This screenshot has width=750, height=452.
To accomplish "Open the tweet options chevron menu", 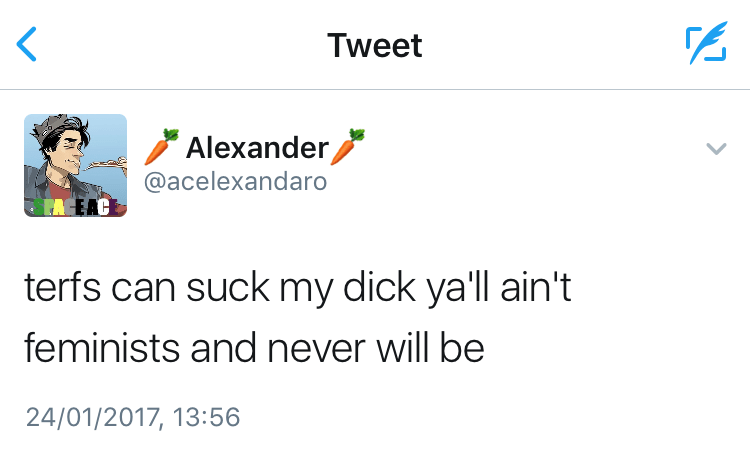I will pyautogui.click(x=716, y=149).
